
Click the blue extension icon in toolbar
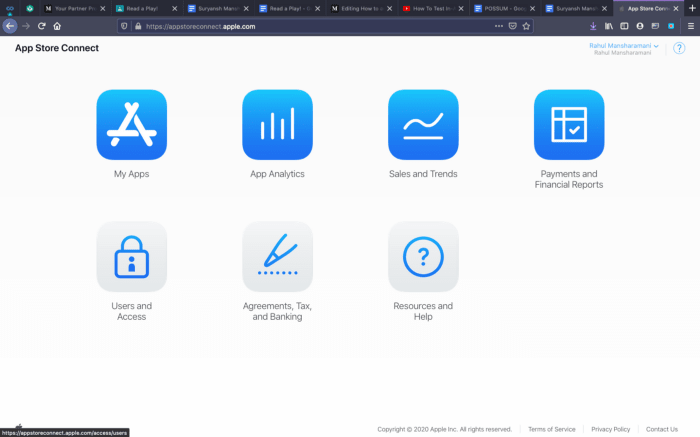click(x=671, y=26)
